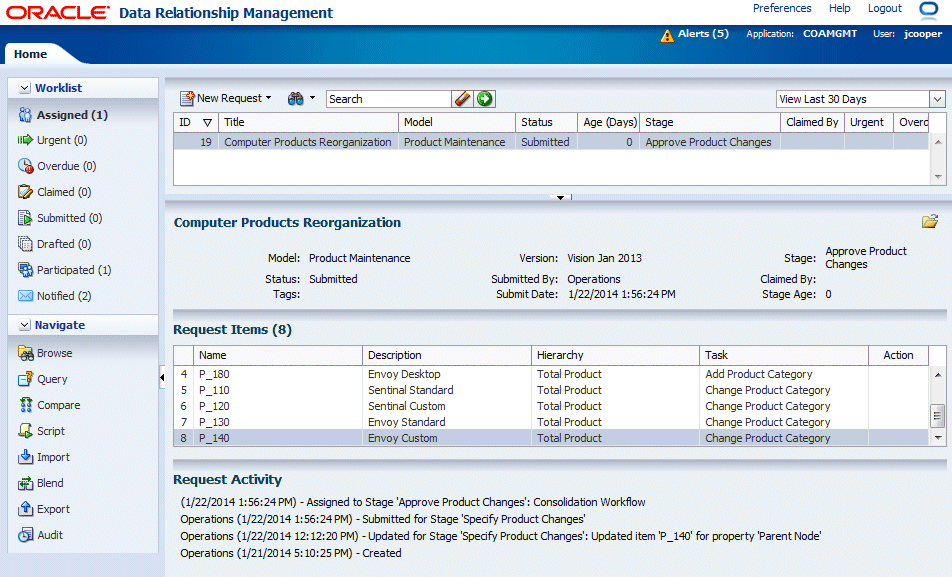Click the binoculars find icon
Image resolution: width=952 pixels, height=577 pixels.
coord(296,99)
